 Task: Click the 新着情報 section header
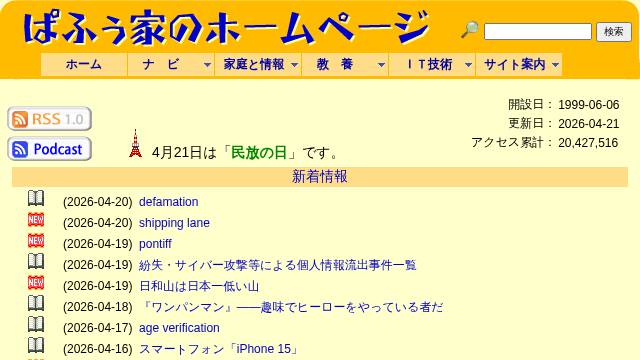point(320,177)
